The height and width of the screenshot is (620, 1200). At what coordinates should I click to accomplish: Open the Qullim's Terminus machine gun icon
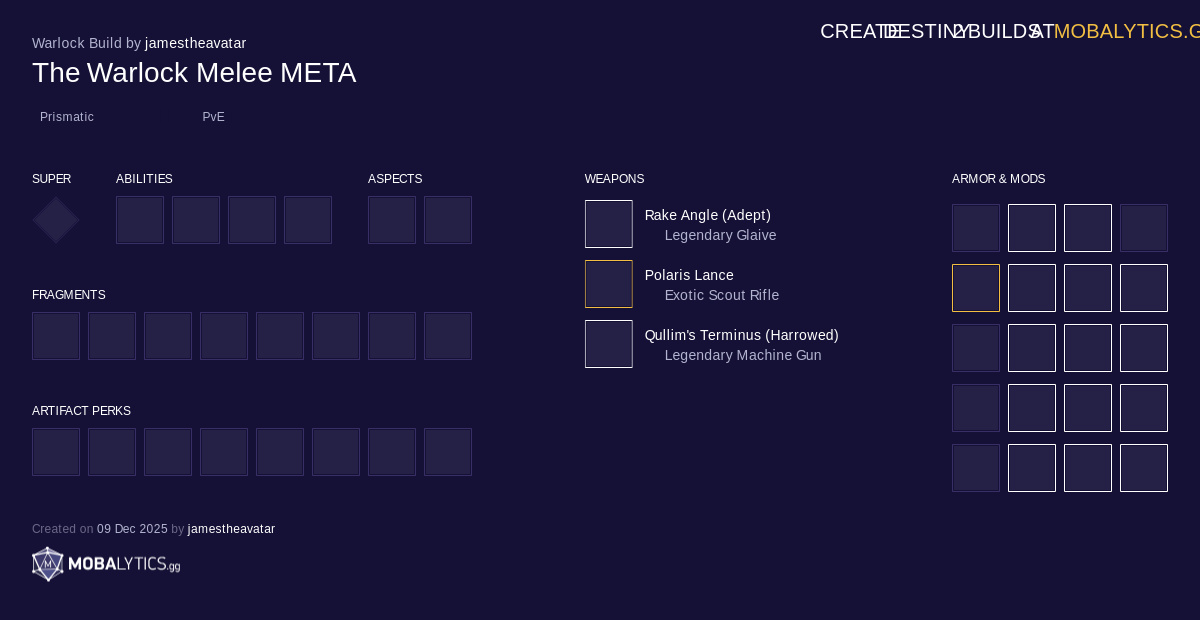(609, 344)
